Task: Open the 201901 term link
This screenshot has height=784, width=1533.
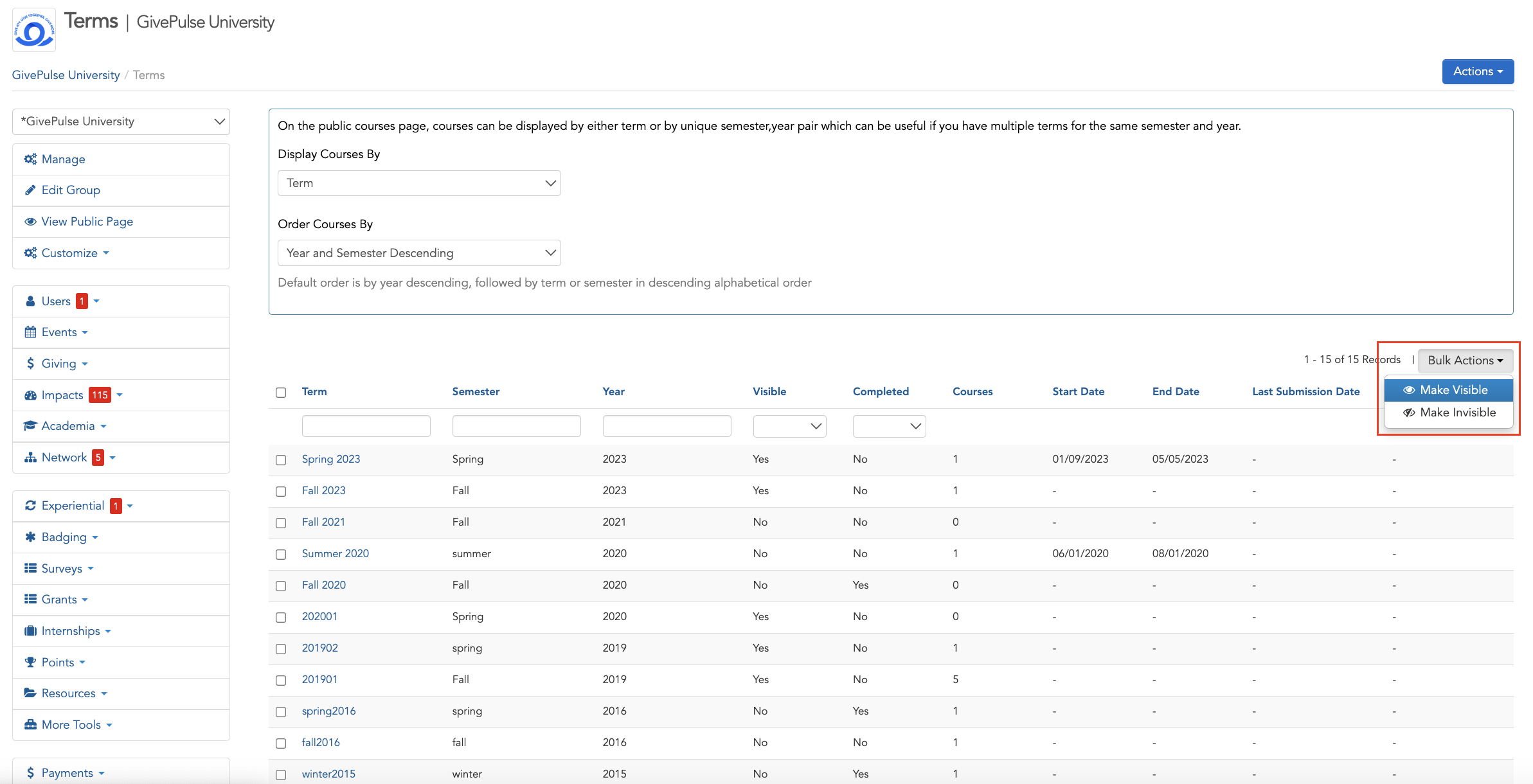Action: [x=319, y=679]
